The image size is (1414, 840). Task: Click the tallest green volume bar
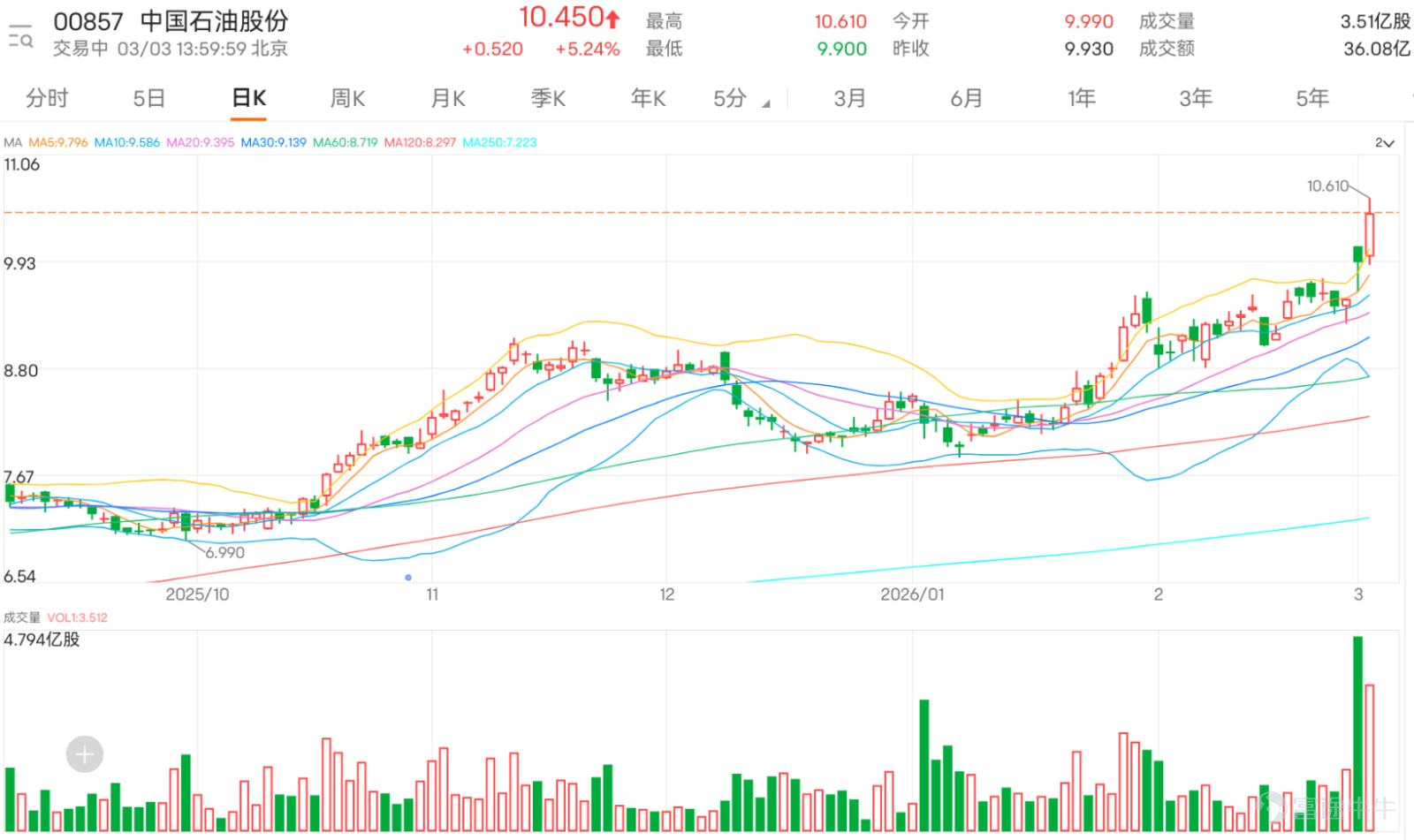pyautogui.click(x=1357, y=733)
